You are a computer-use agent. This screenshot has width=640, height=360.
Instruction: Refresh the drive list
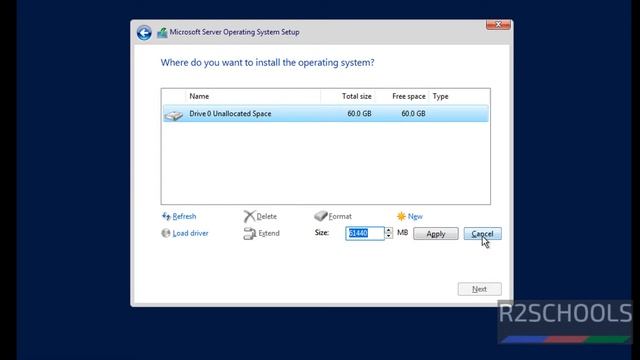pyautogui.click(x=184, y=216)
